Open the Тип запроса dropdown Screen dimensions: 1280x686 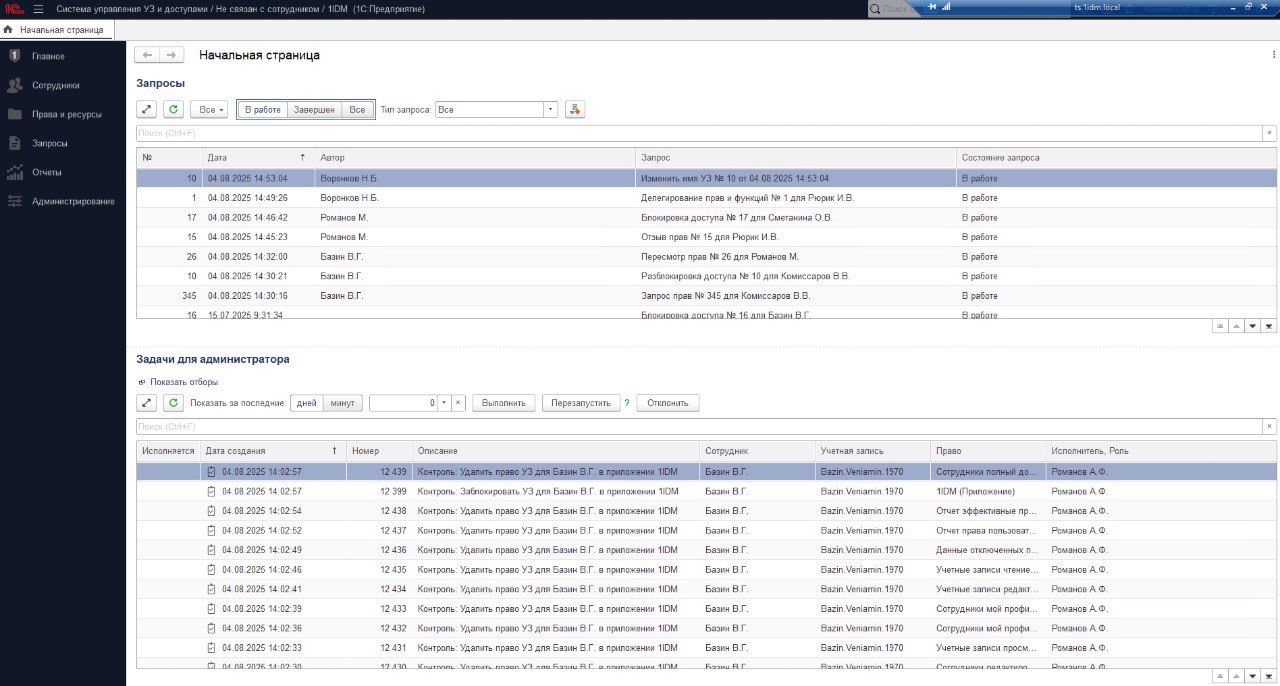click(x=550, y=110)
